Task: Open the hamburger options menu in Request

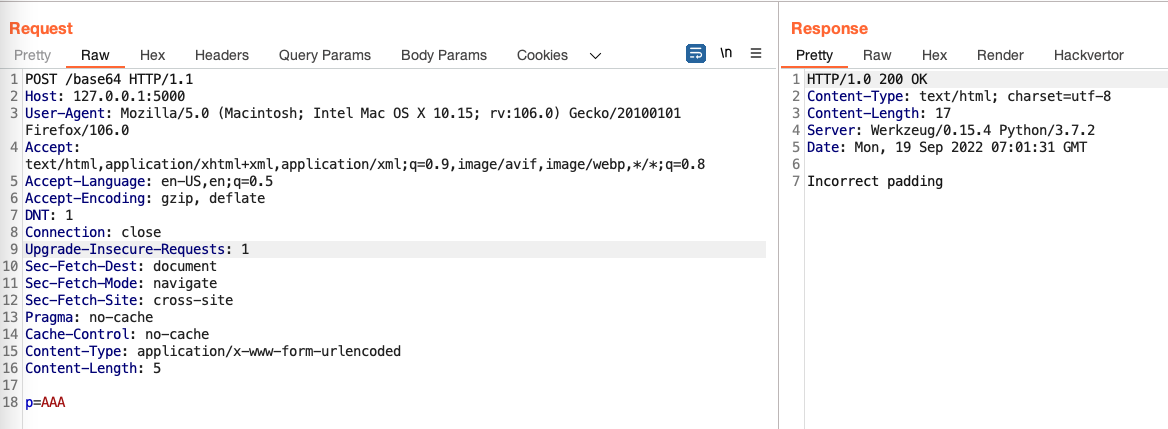Action: tap(756, 54)
